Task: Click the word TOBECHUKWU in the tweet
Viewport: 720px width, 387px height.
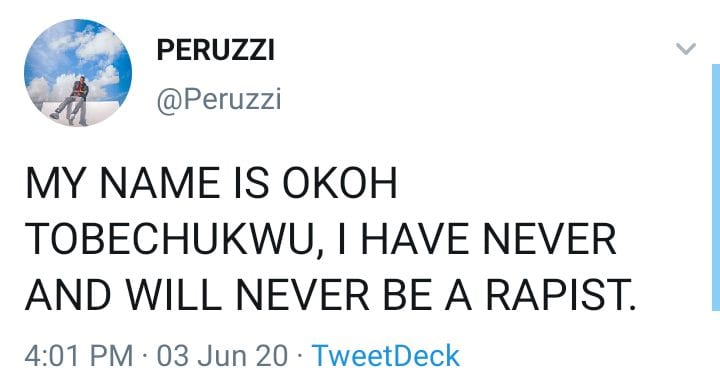Action: (x=173, y=239)
